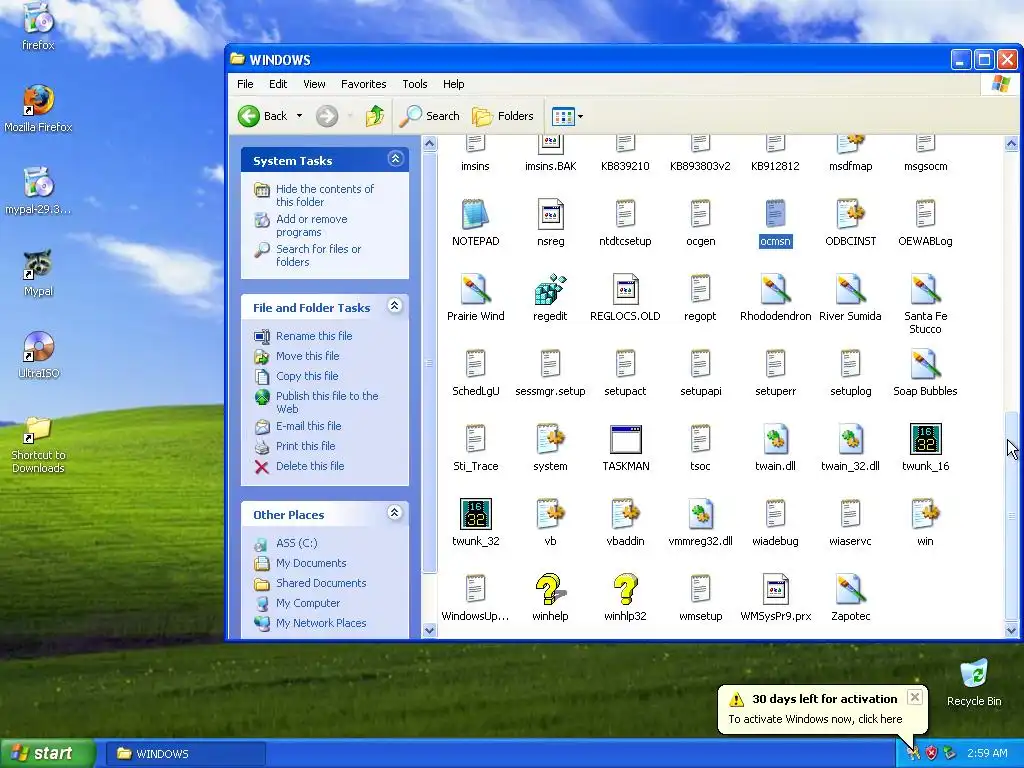Click E-mail this file link
This screenshot has height=768, width=1024.
coord(308,426)
